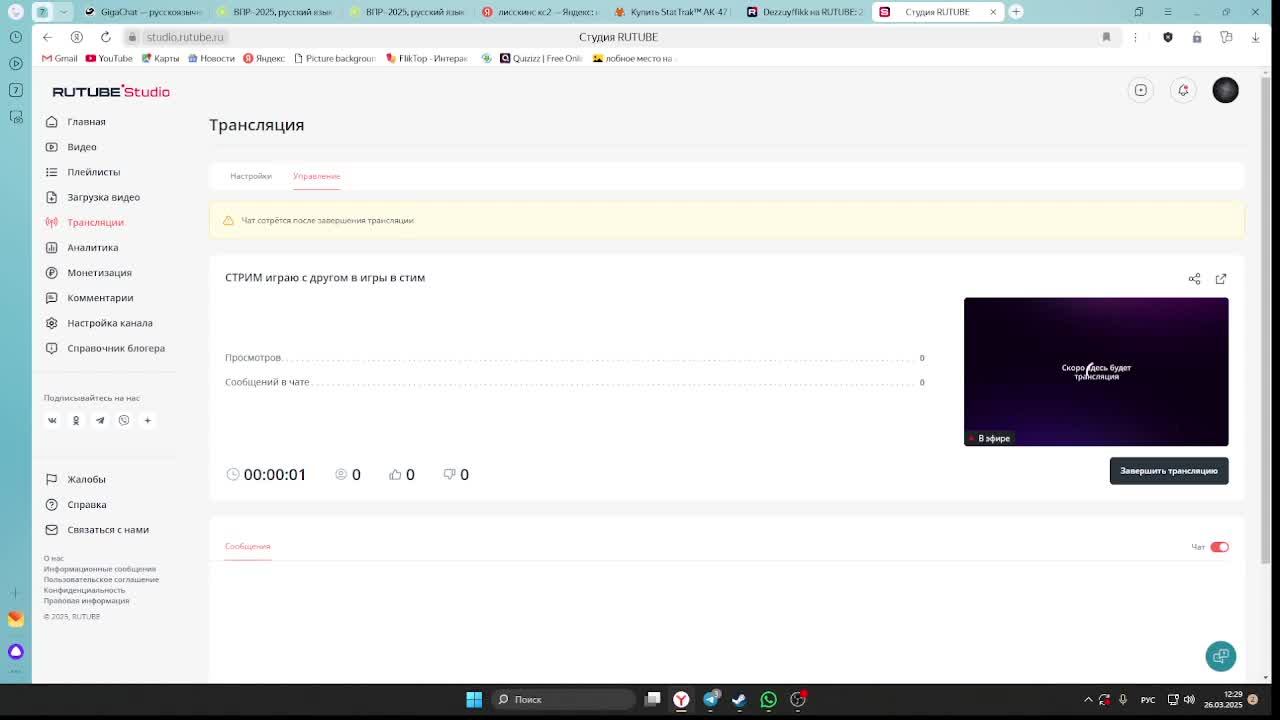Open the Telegram social icon
Screen dimensions: 1280x720
[x=100, y=420]
